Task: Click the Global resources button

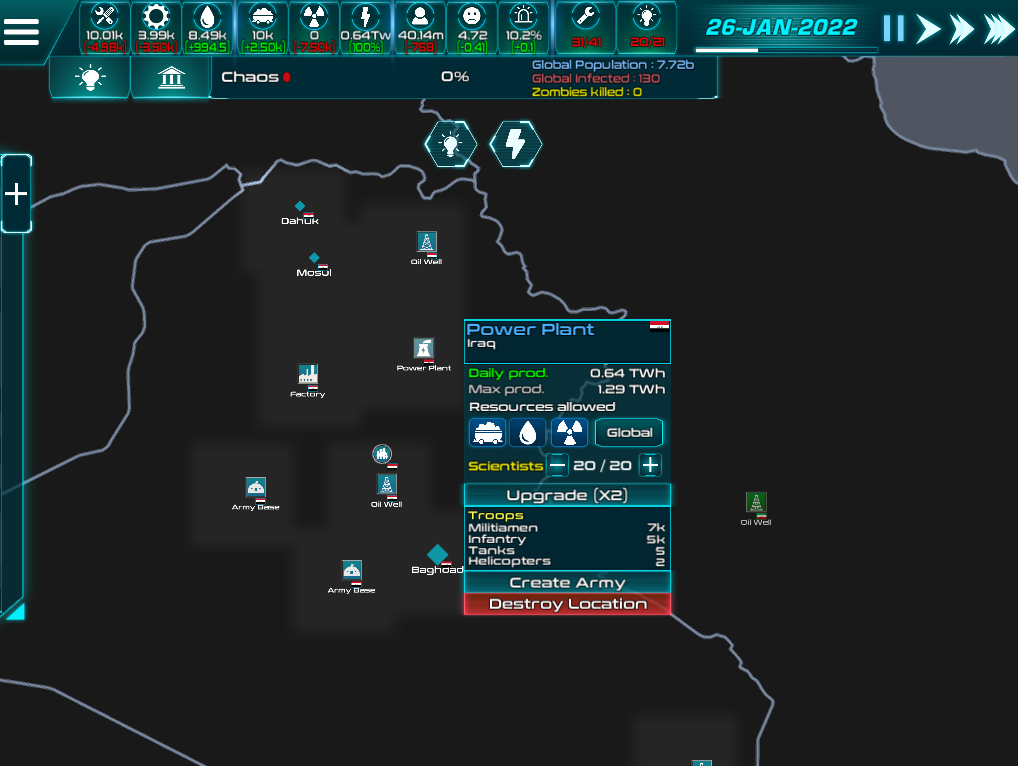Action: 628,433
